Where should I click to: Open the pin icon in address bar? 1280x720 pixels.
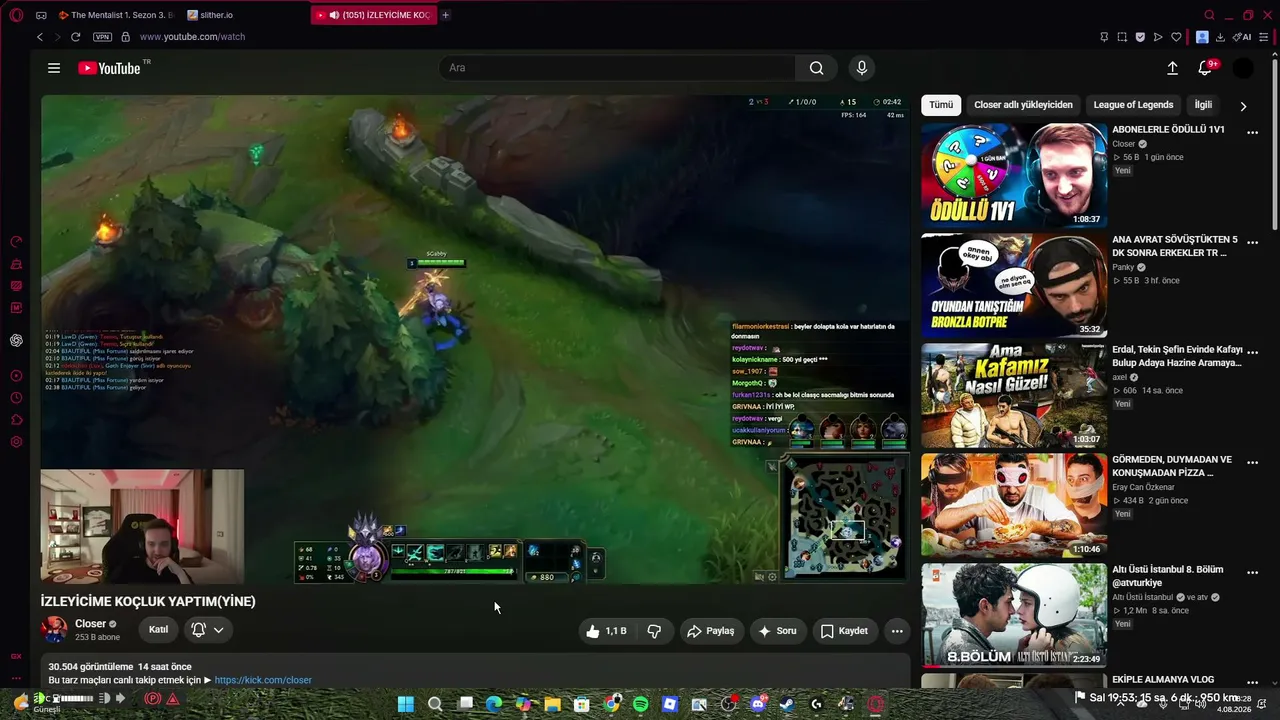click(x=1104, y=37)
